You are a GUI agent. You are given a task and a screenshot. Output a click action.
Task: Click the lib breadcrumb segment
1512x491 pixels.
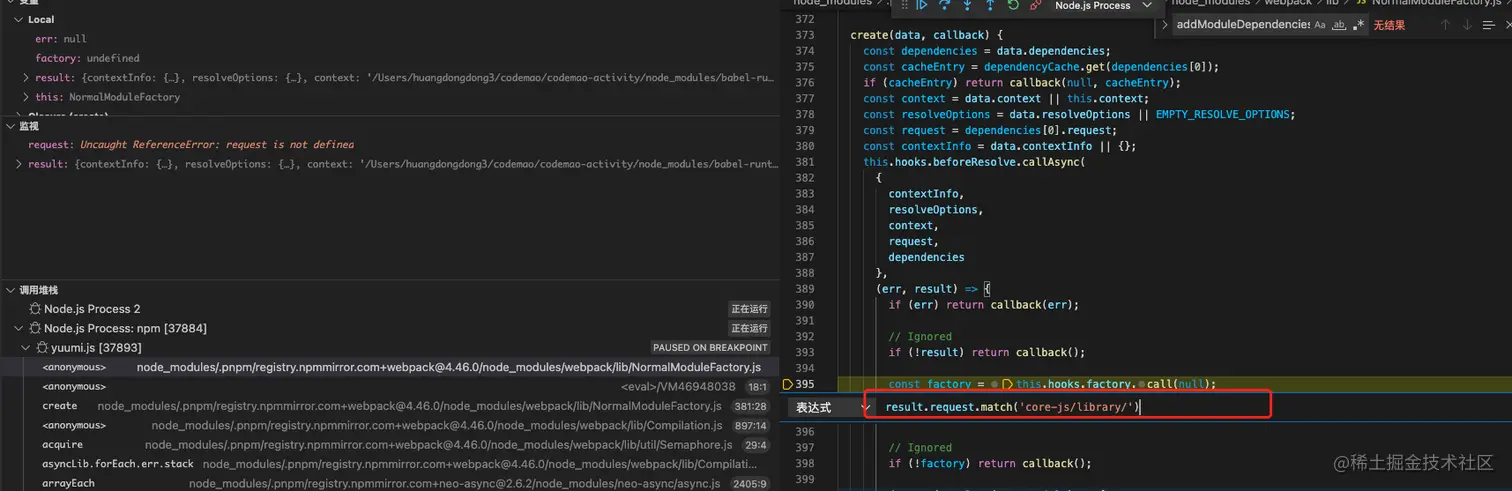(1334, 3)
